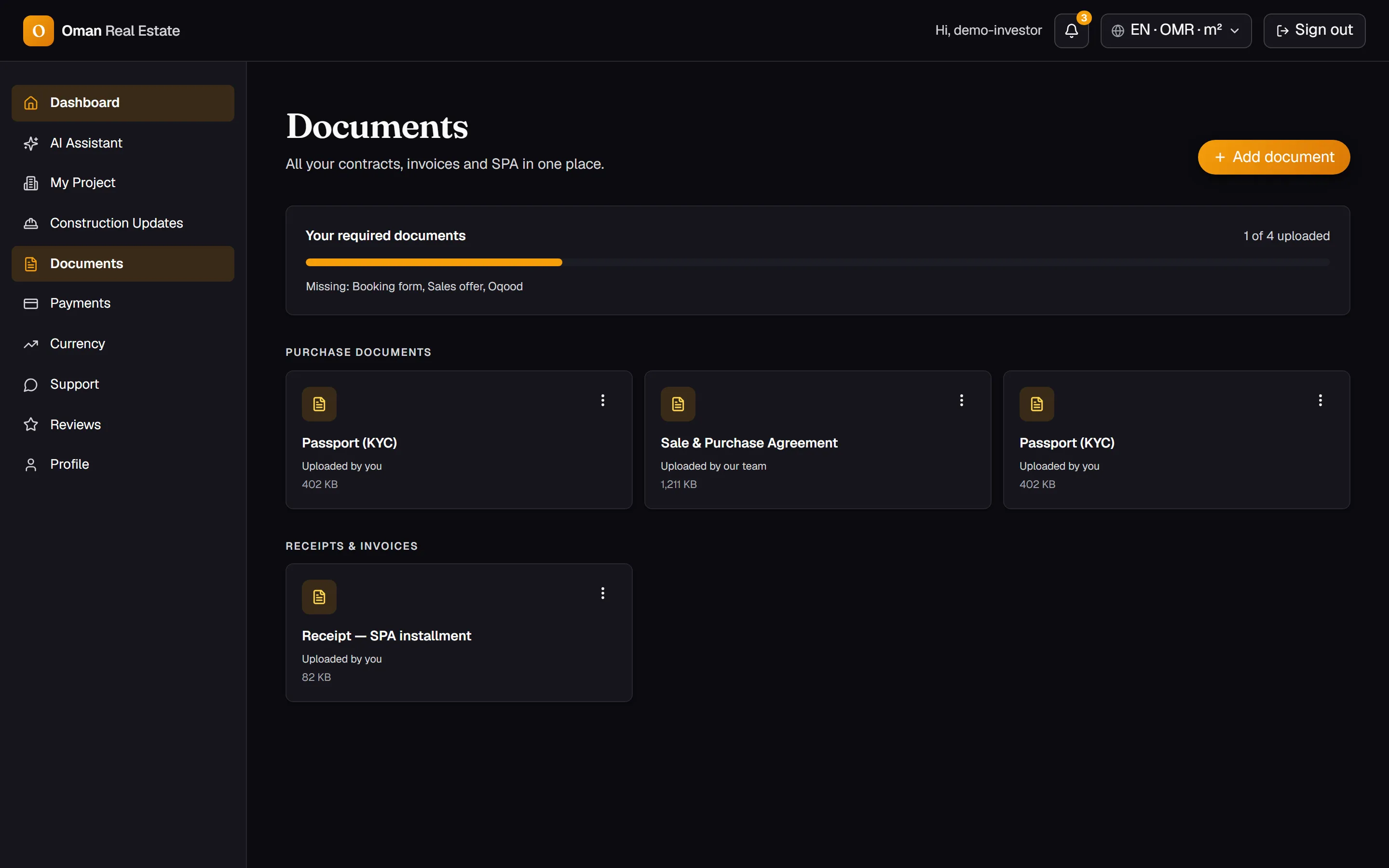Click the plus icon on Add document
The image size is (1389, 868).
(1220, 157)
